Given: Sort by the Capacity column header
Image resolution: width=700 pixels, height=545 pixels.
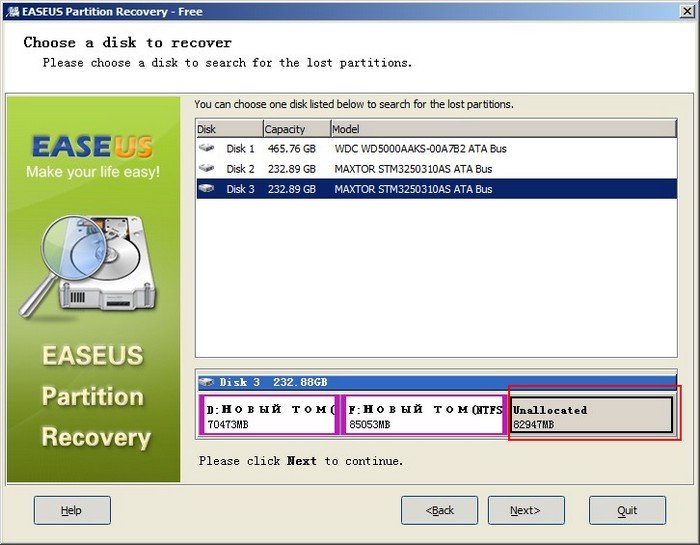Looking at the screenshot, I should (297, 129).
